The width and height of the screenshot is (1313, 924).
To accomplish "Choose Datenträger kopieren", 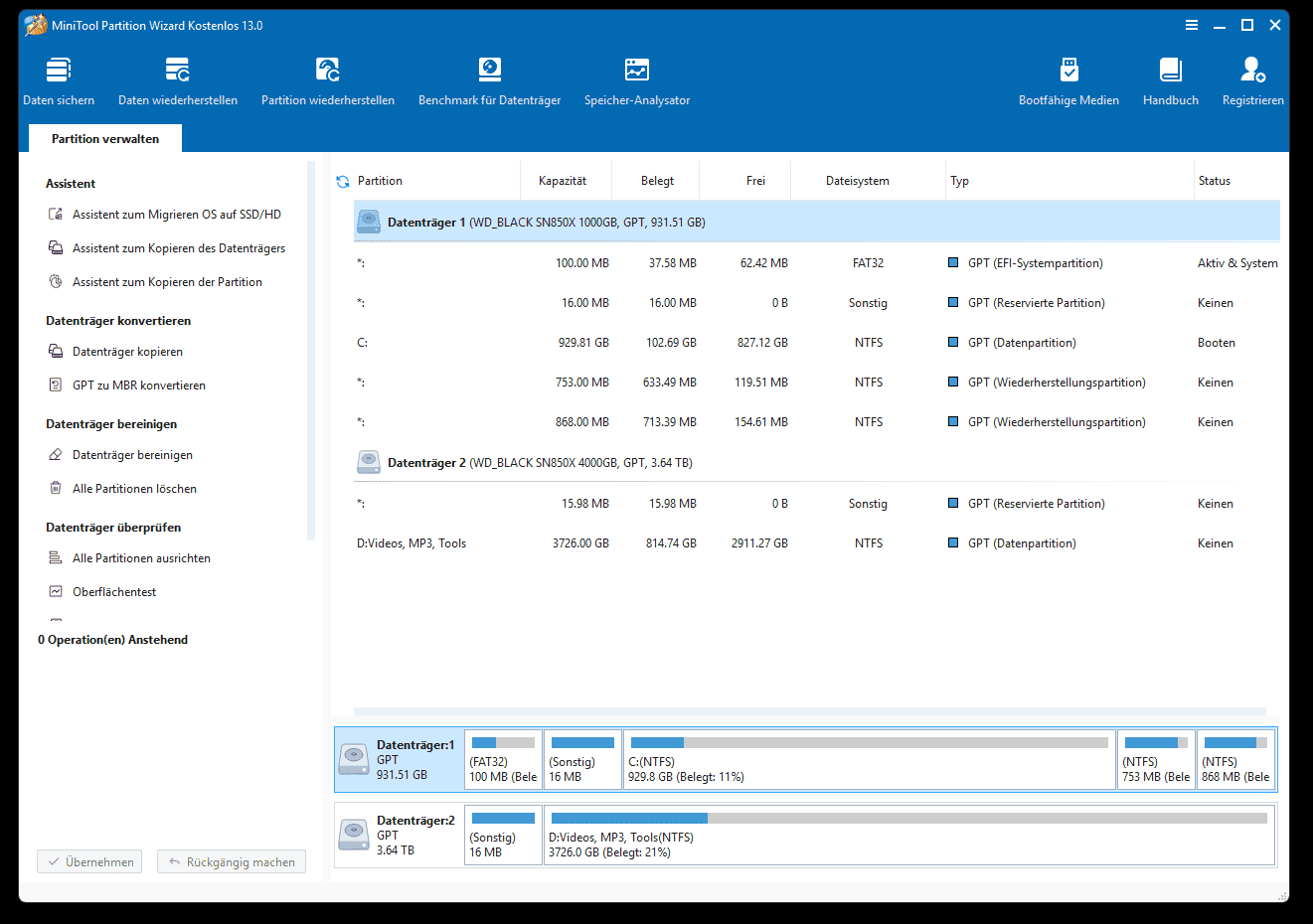I will pos(115,352).
